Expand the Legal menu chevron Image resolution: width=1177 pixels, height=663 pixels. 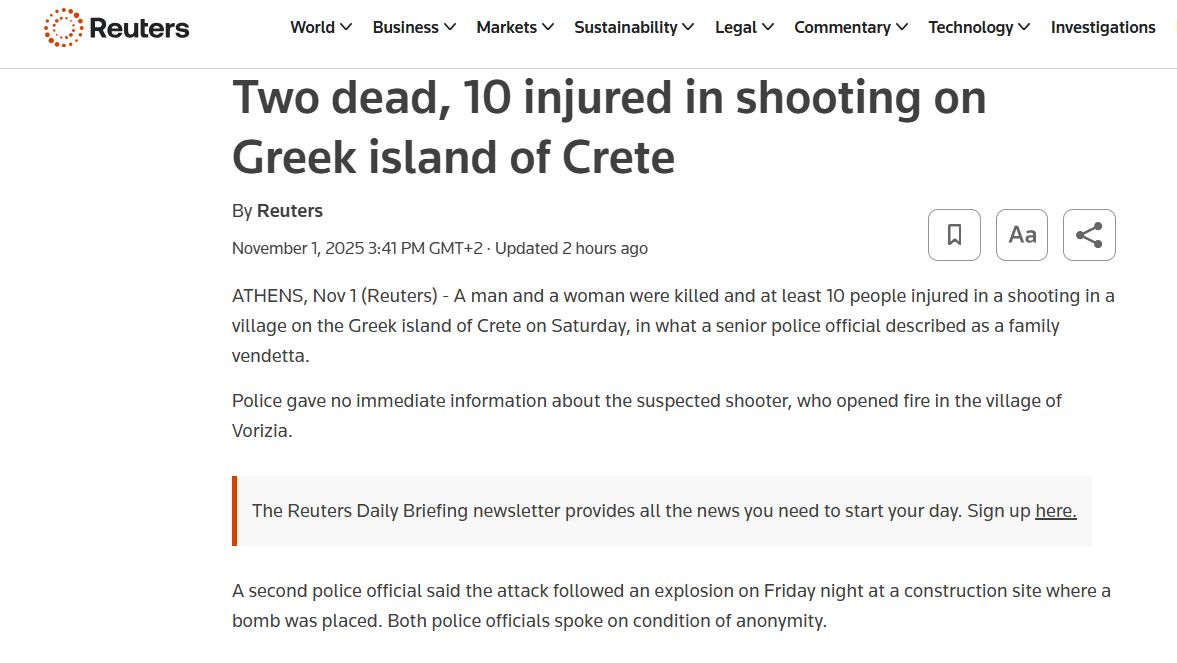[768, 28]
